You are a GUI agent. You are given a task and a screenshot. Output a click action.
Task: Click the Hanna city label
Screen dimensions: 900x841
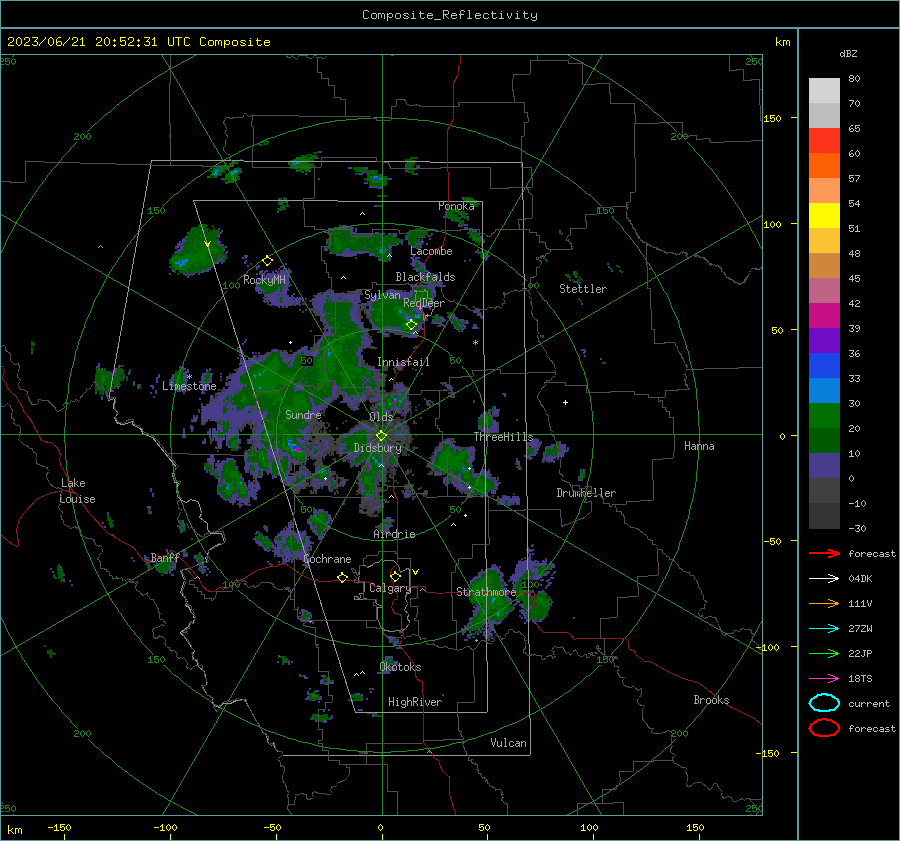tap(699, 446)
